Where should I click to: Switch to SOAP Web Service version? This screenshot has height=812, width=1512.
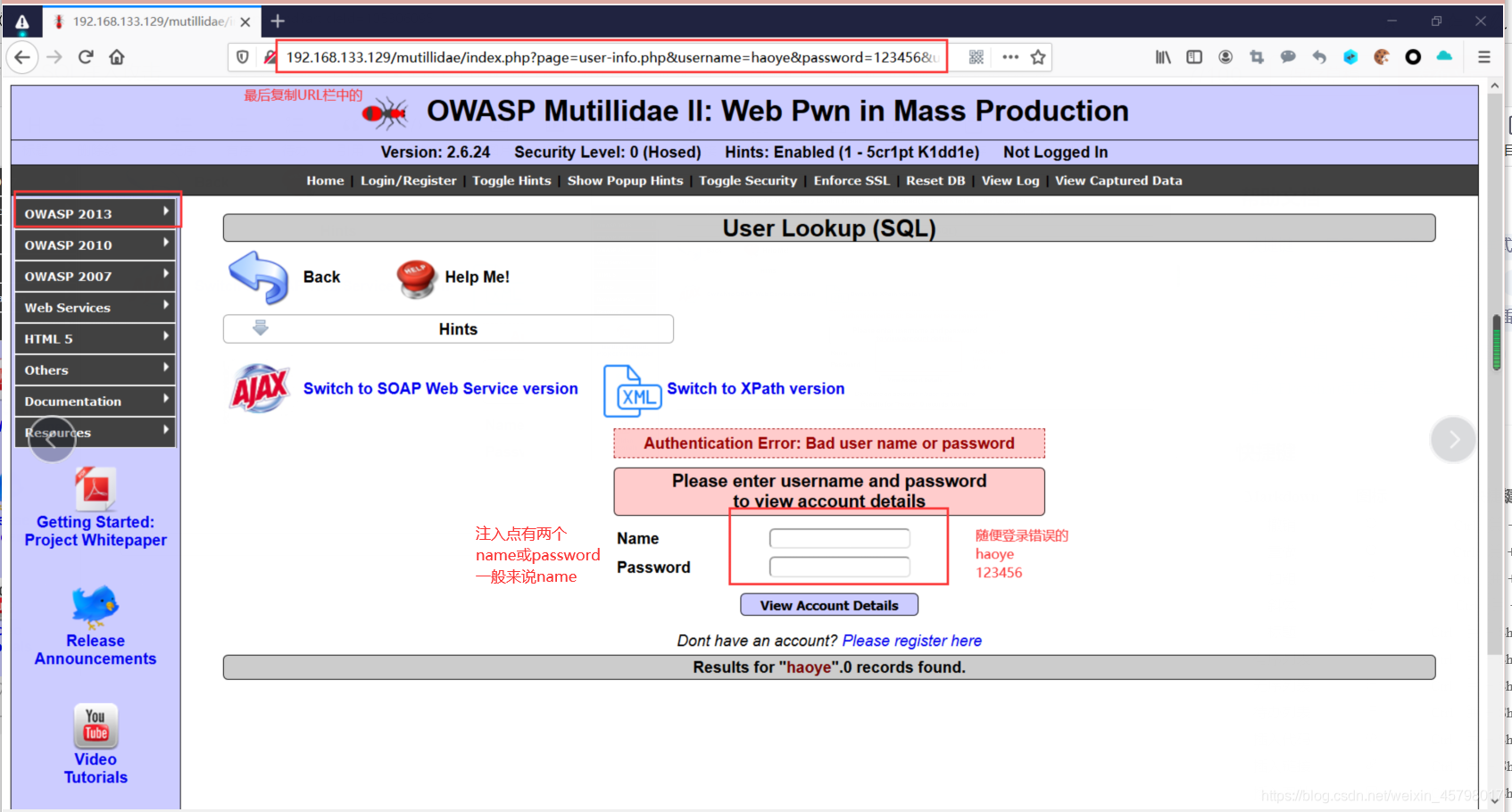(440, 389)
